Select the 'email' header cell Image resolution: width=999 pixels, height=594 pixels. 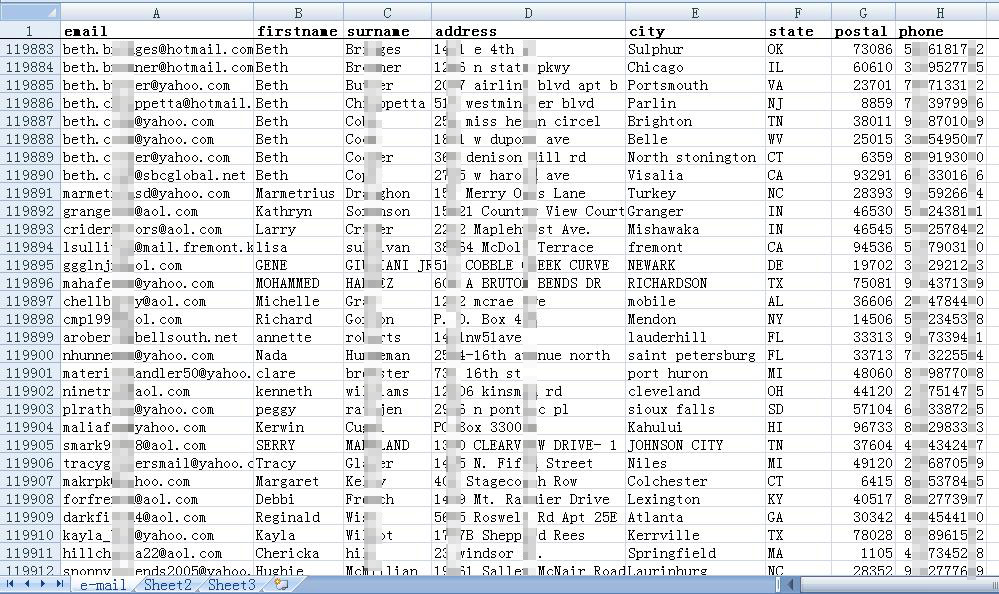coord(156,31)
